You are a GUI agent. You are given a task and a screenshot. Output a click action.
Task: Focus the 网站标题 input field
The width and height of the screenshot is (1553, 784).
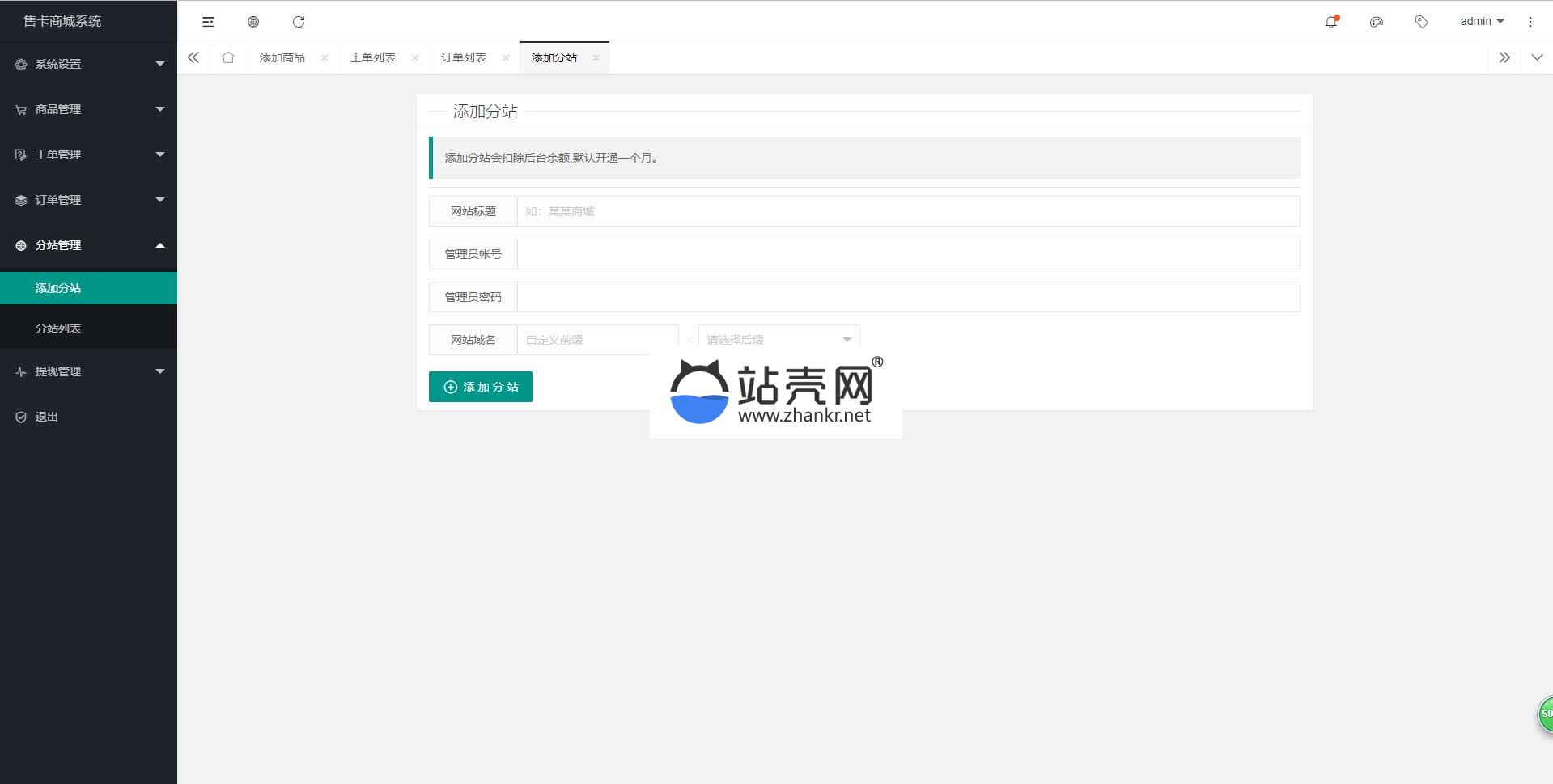tap(907, 211)
